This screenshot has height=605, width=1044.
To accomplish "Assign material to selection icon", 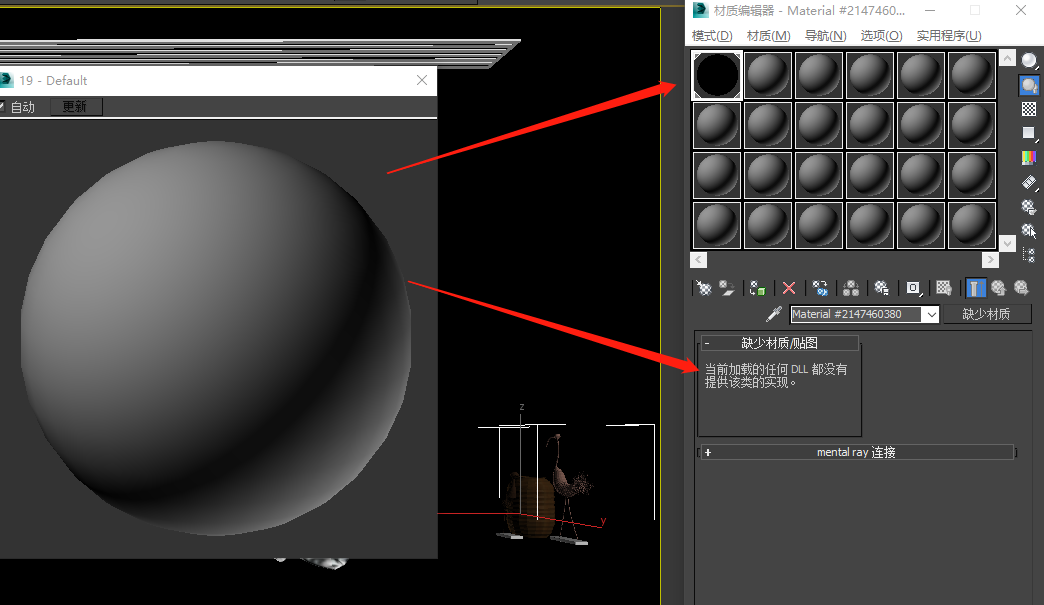I will pos(758,288).
